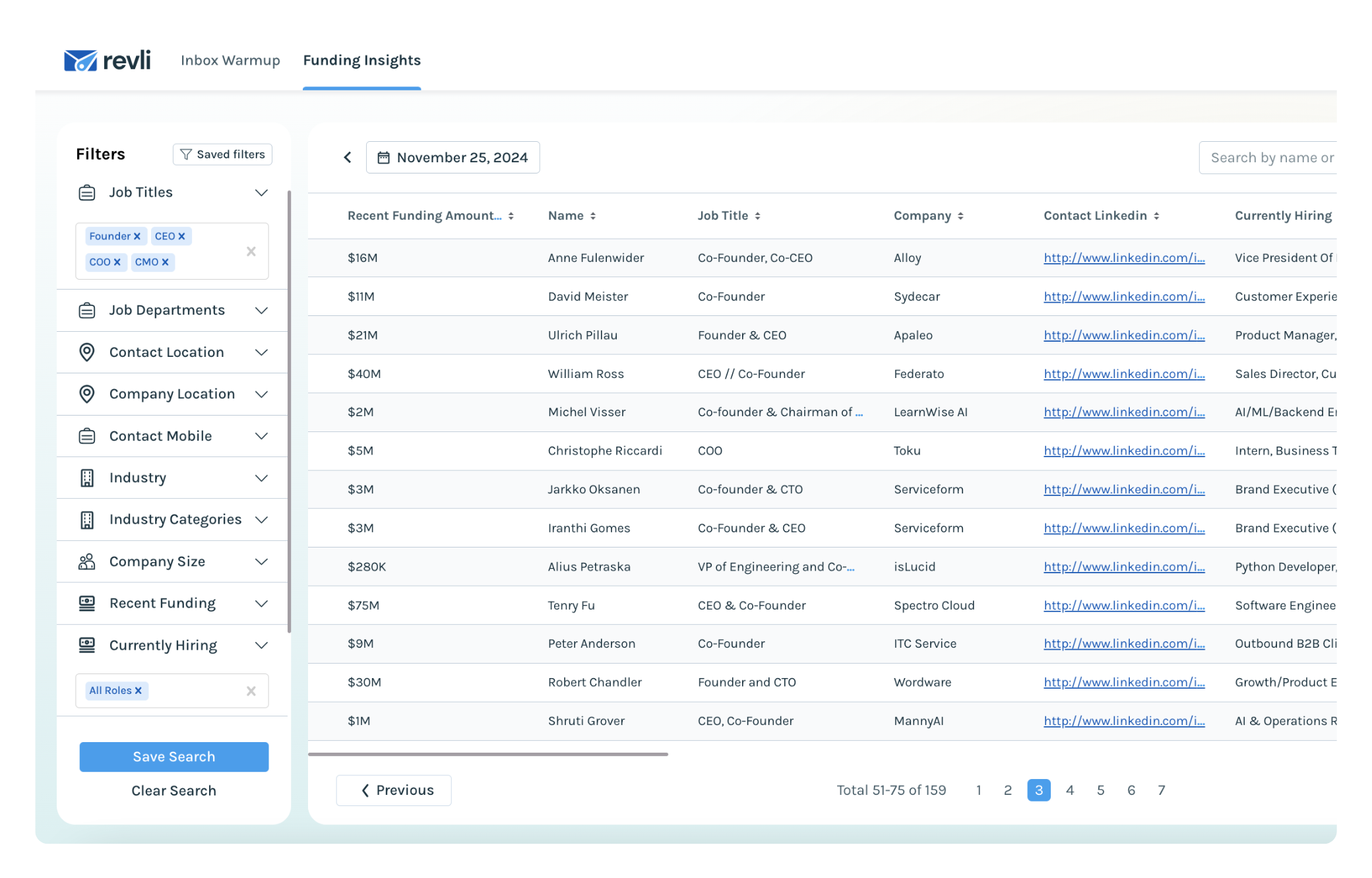The height and width of the screenshot is (878, 1372).
Task: Click the Search by name field
Action: [x=1268, y=158]
